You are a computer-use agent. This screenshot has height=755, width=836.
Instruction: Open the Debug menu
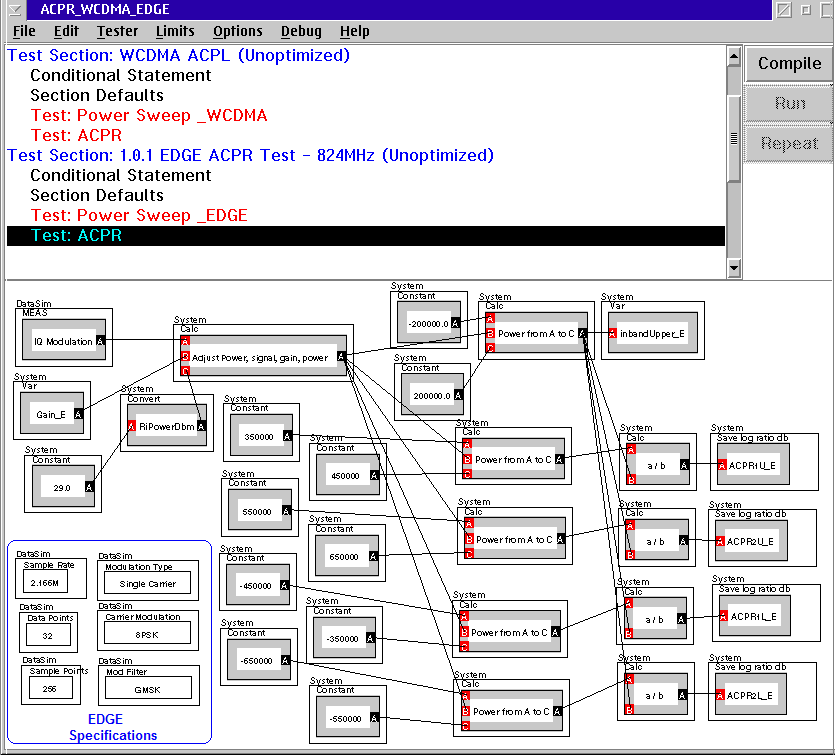[x=301, y=31]
